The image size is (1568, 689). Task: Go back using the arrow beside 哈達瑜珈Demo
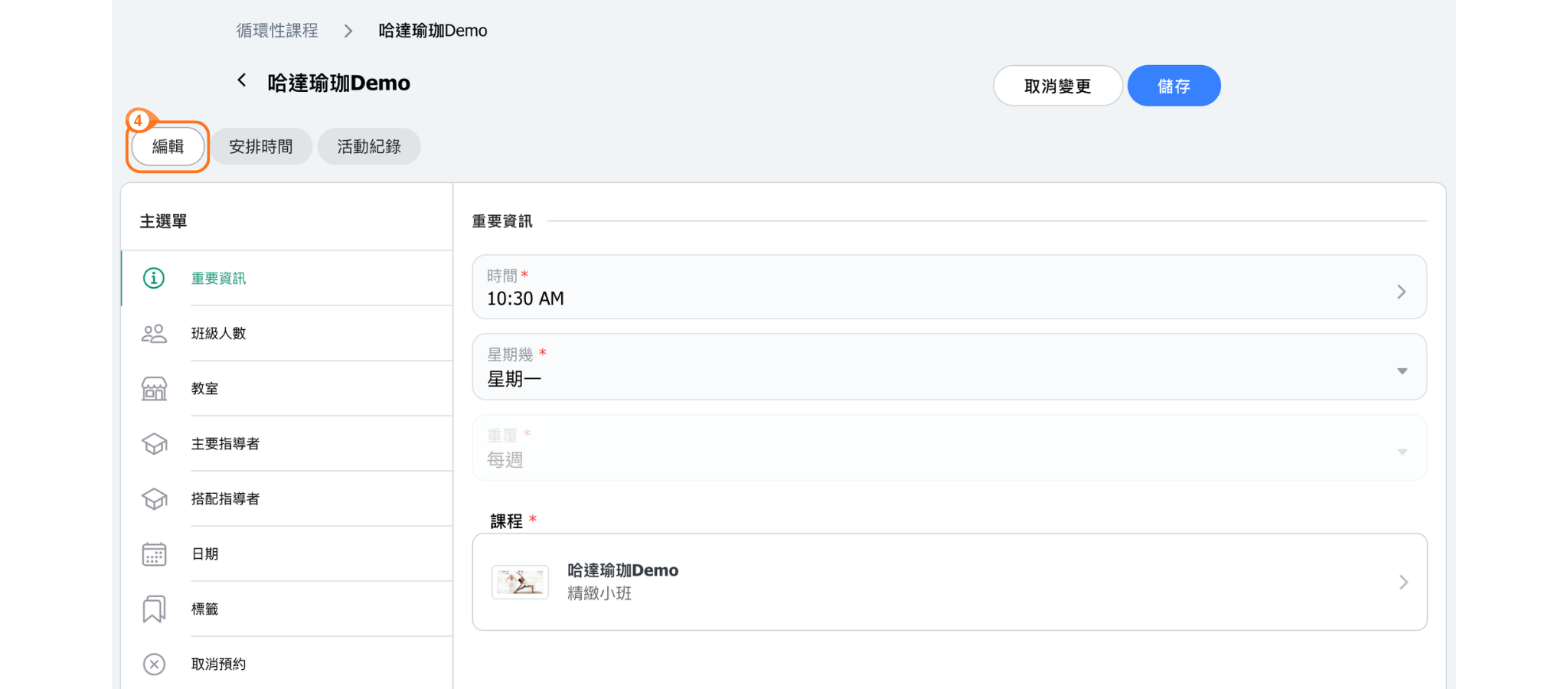coord(242,80)
